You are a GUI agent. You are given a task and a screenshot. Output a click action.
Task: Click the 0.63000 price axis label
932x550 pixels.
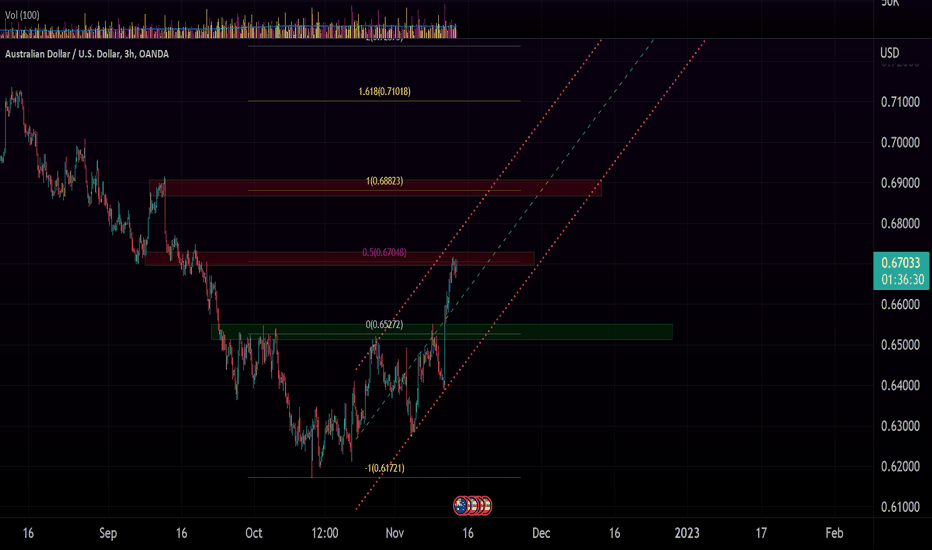(900, 426)
